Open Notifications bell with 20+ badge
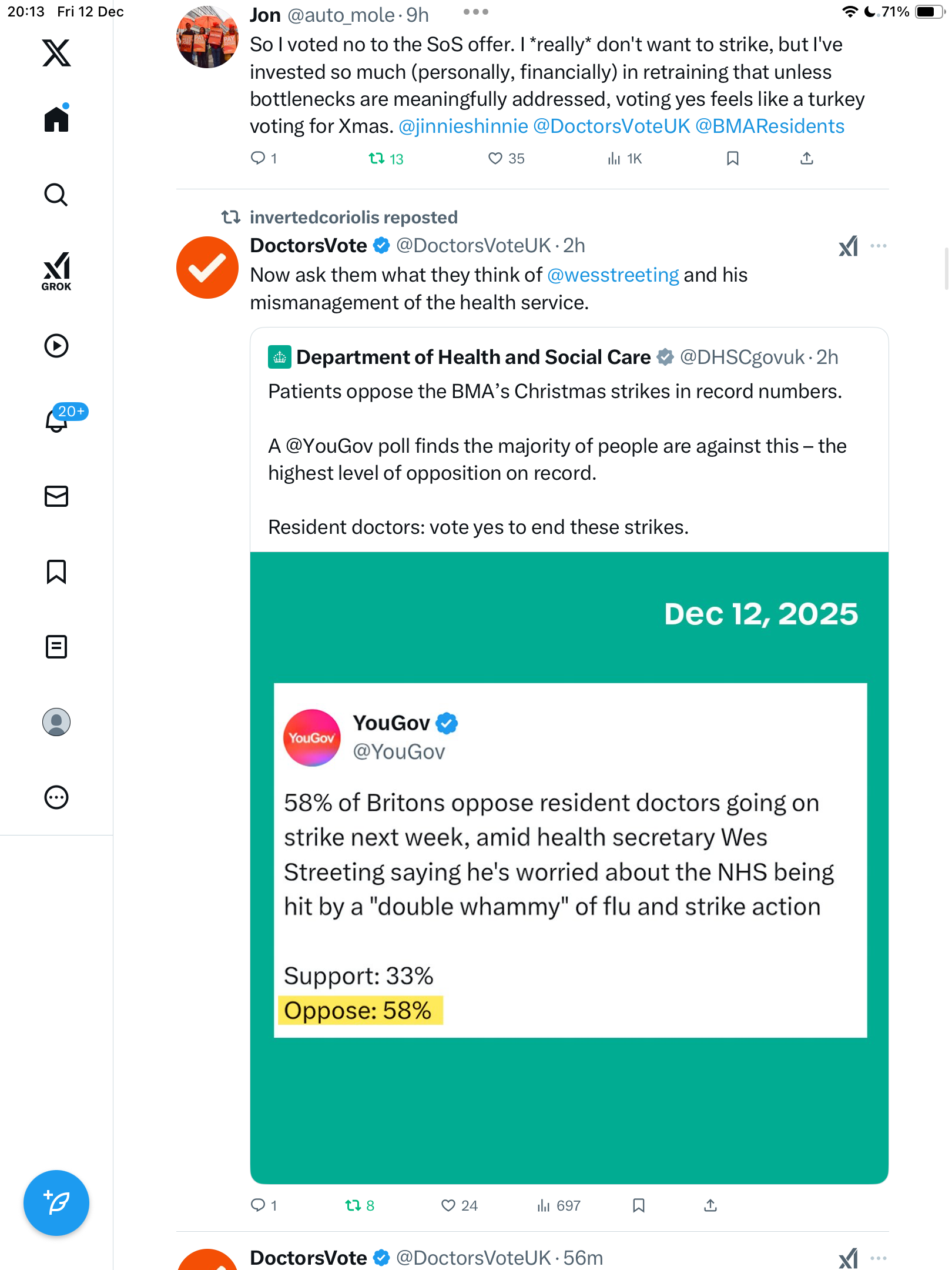 click(56, 421)
